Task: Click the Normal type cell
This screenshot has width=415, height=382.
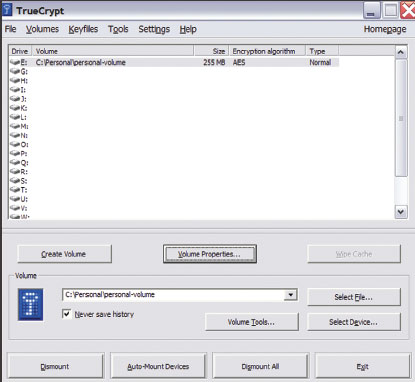Action: click(320, 62)
